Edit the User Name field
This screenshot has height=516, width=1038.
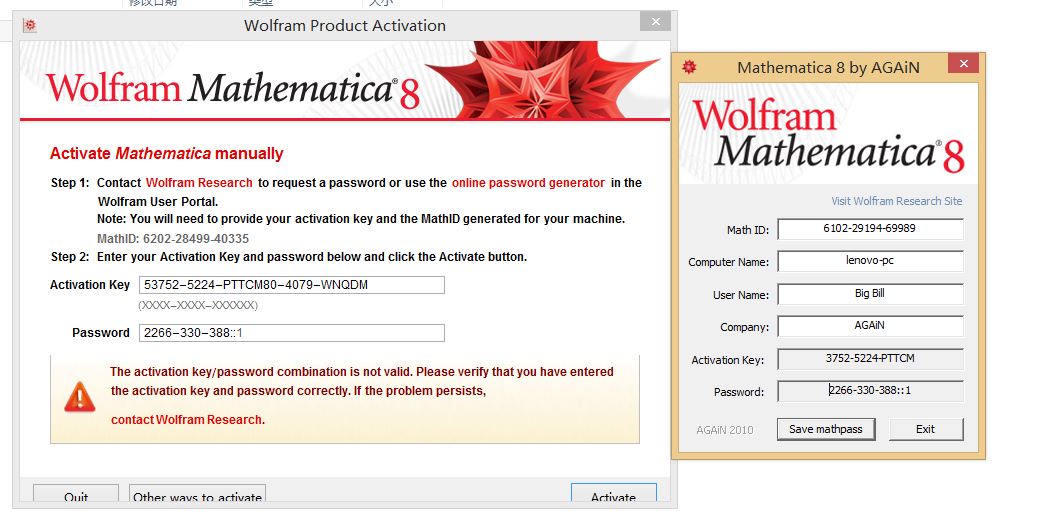coord(870,294)
